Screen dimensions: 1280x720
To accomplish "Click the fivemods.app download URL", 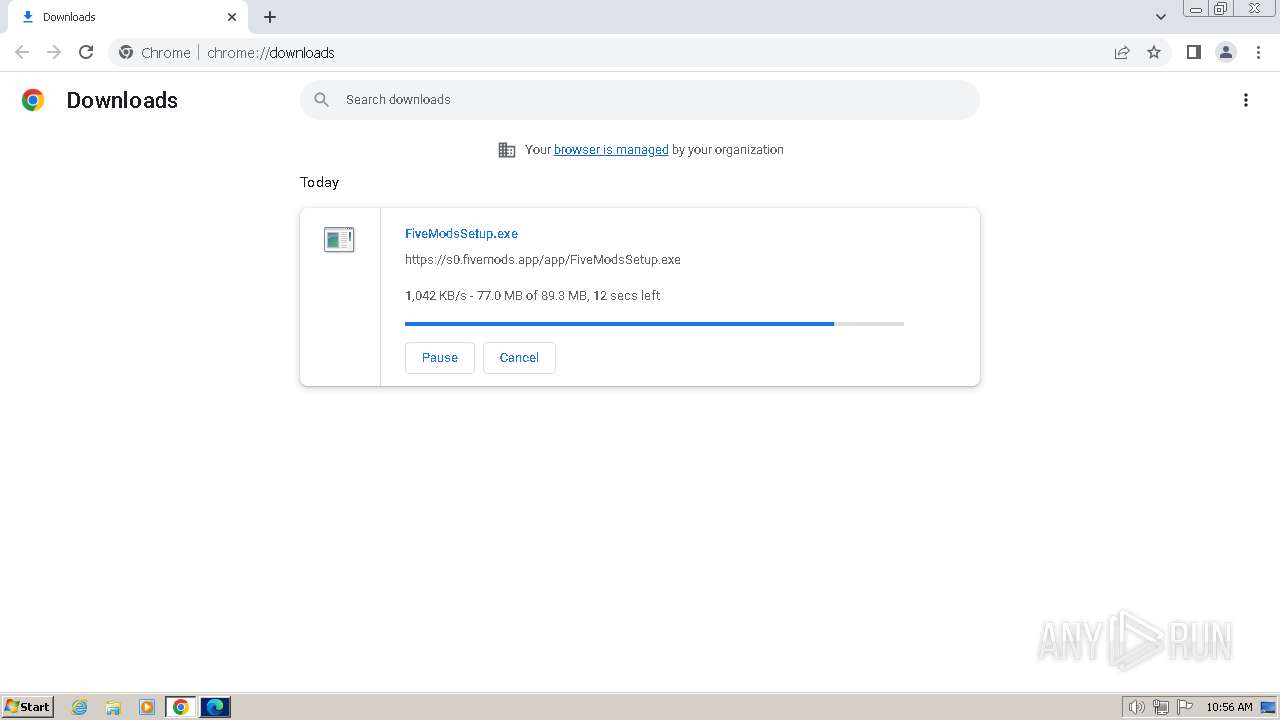I will tap(543, 260).
